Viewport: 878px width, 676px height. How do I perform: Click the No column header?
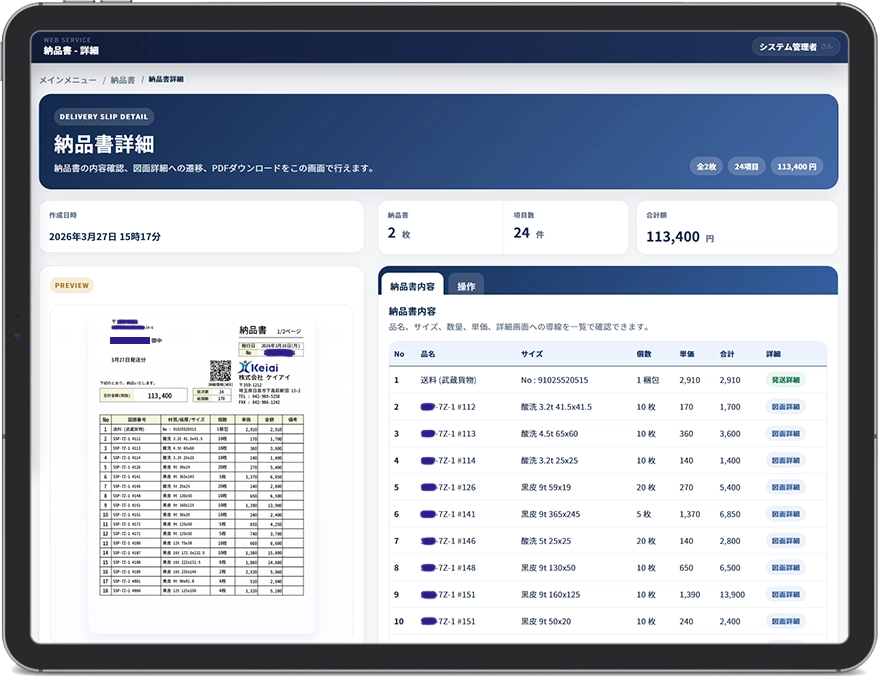pos(399,354)
